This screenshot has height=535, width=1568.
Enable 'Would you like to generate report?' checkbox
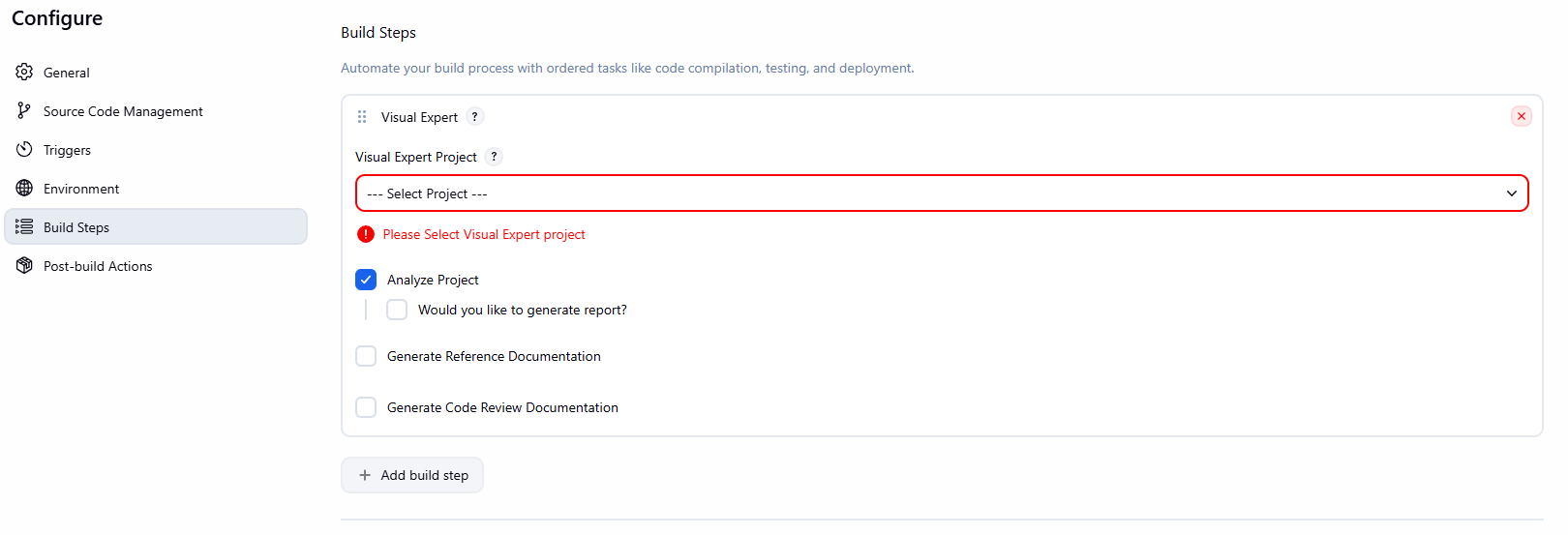point(397,310)
